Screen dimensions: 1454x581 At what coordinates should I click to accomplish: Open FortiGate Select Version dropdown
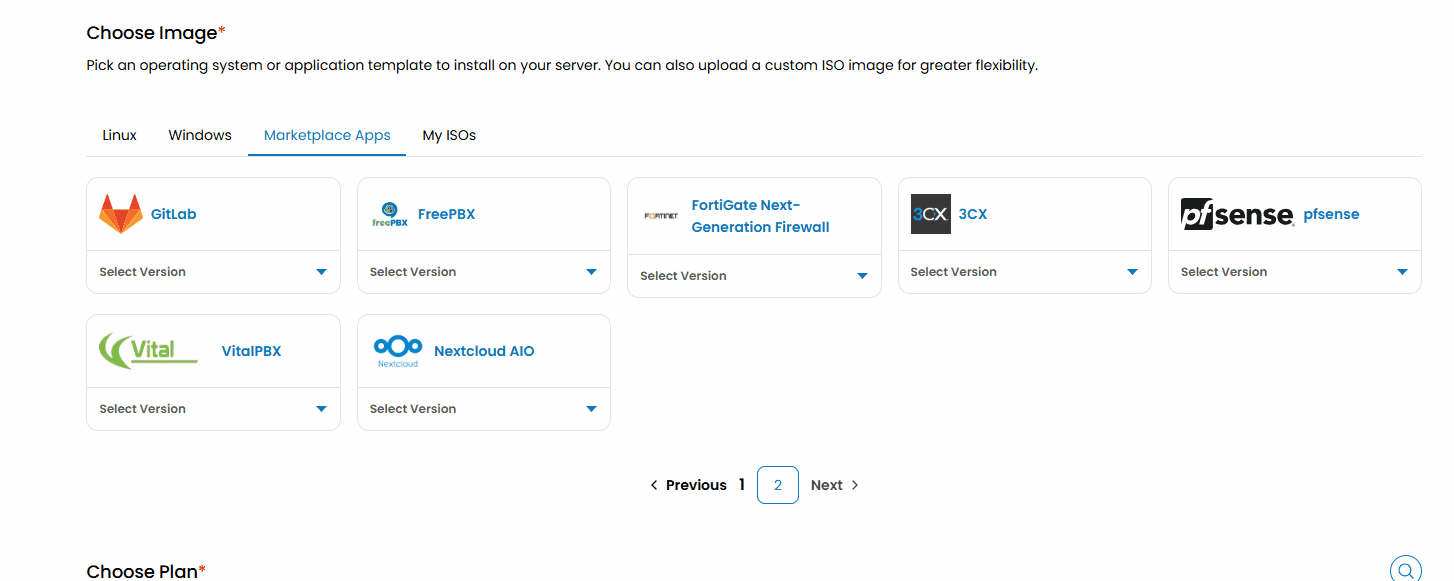click(x=754, y=276)
